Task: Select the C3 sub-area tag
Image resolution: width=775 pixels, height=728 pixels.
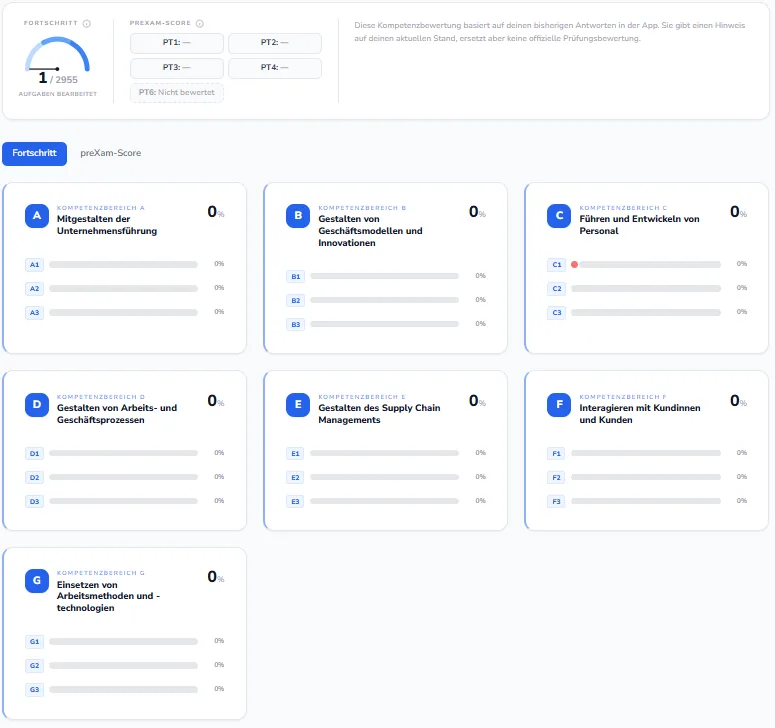Action: pyautogui.click(x=557, y=313)
